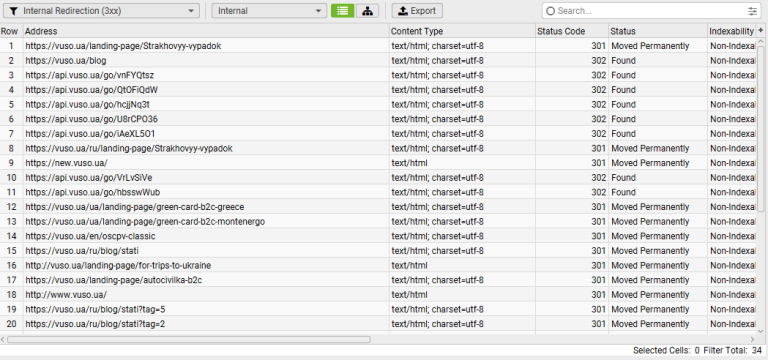Sort by the Status column header
768x360 pixels.
(x=658, y=31)
